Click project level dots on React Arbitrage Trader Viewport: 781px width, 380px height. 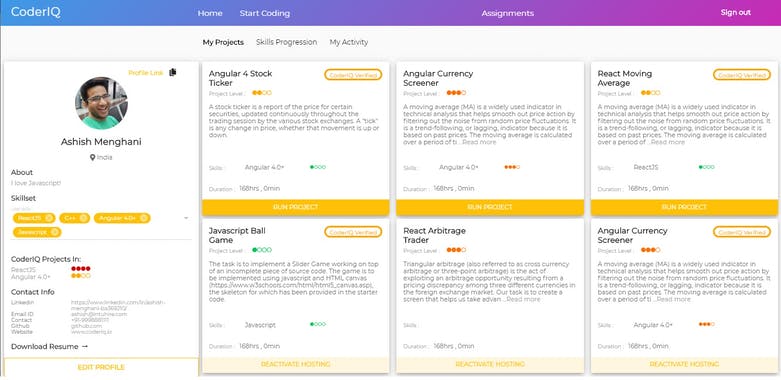tap(456, 250)
